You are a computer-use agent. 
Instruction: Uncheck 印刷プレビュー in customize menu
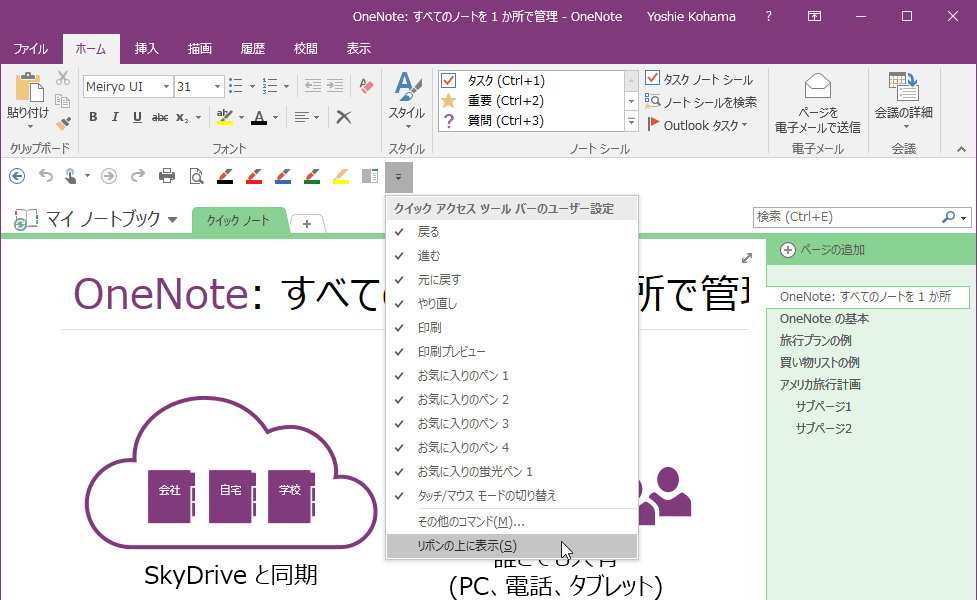coord(512,351)
